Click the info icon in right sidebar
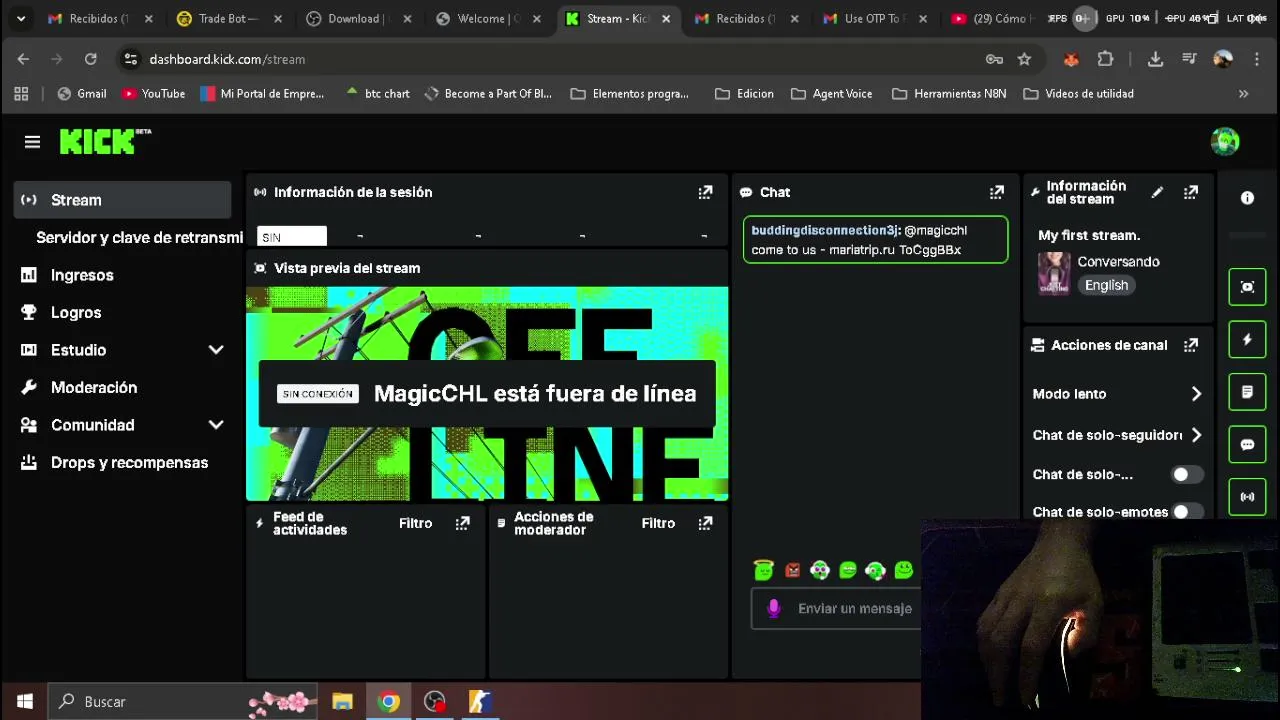 click(x=1247, y=198)
